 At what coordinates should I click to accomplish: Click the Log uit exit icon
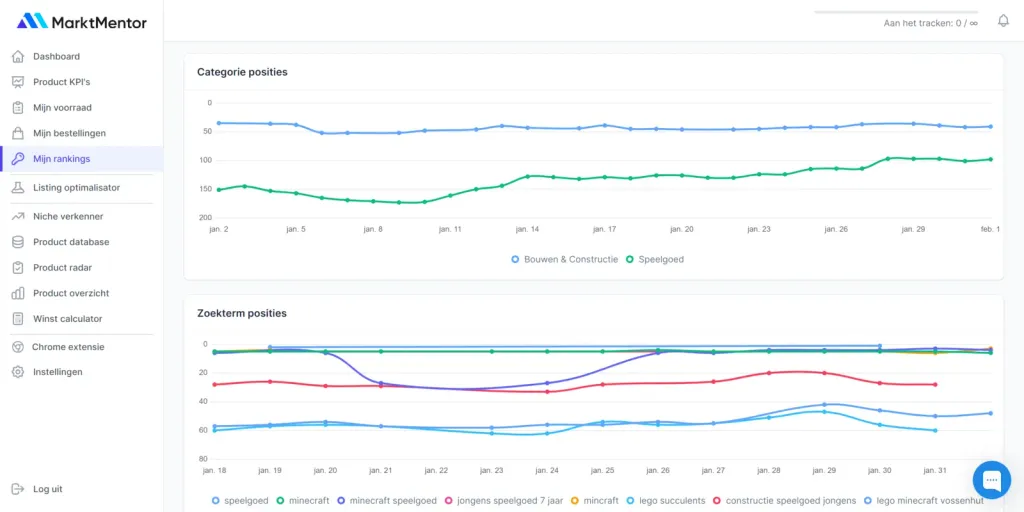click(18, 489)
